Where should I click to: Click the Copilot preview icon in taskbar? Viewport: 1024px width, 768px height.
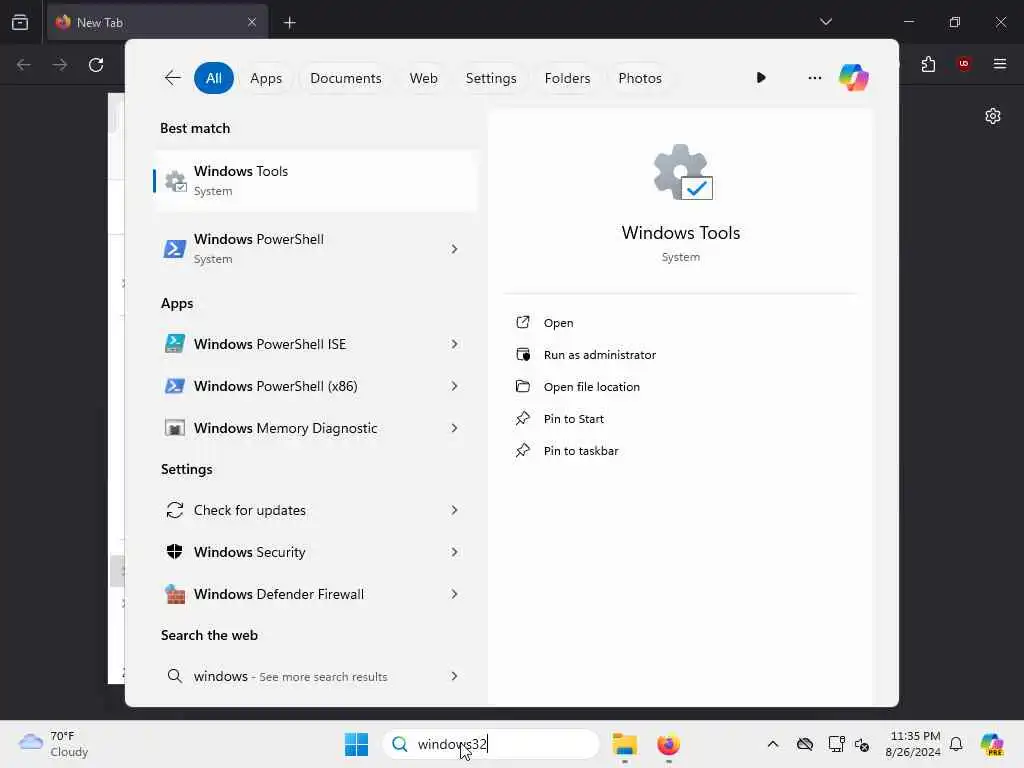point(992,744)
